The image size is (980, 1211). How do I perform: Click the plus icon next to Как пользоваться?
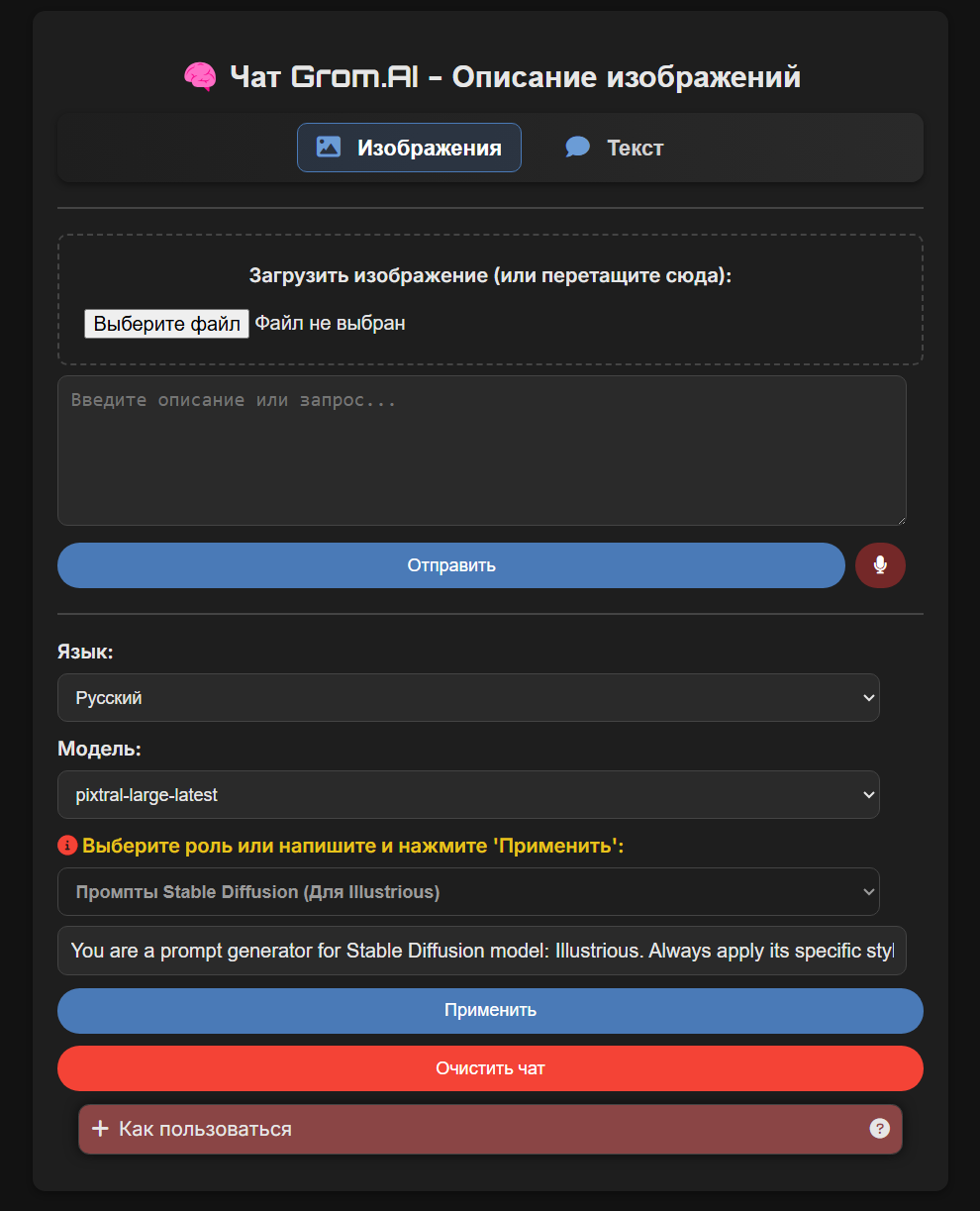point(100,1129)
